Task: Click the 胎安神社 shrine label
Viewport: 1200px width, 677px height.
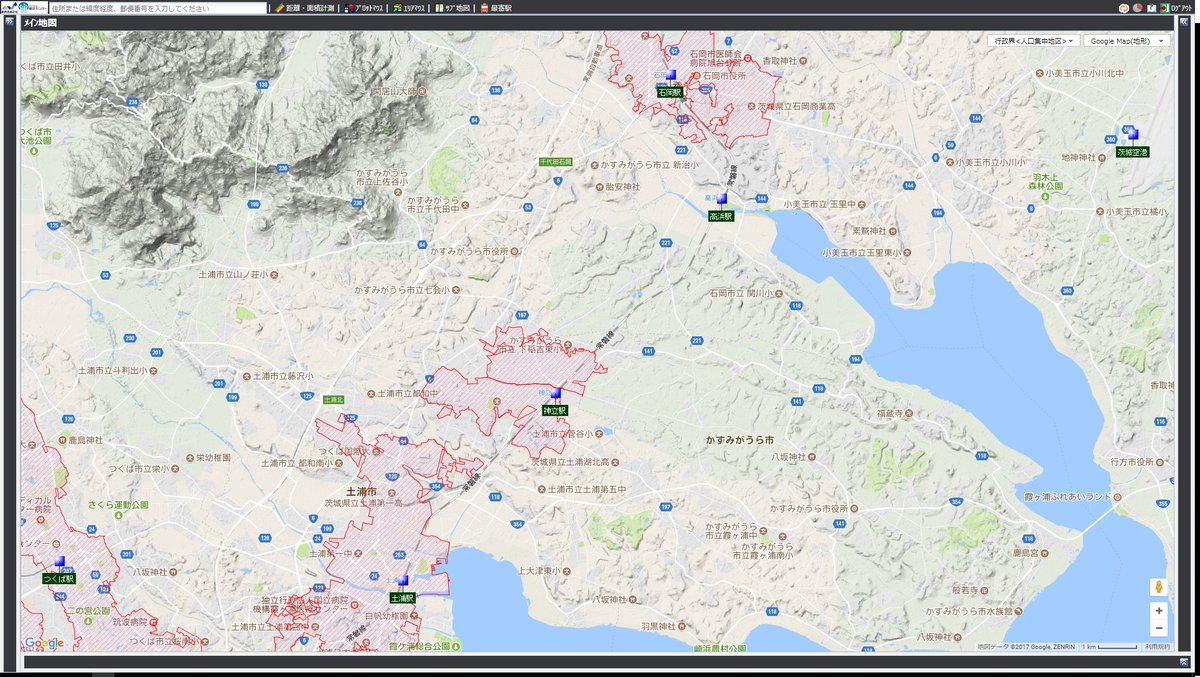Action: (x=622, y=187)
